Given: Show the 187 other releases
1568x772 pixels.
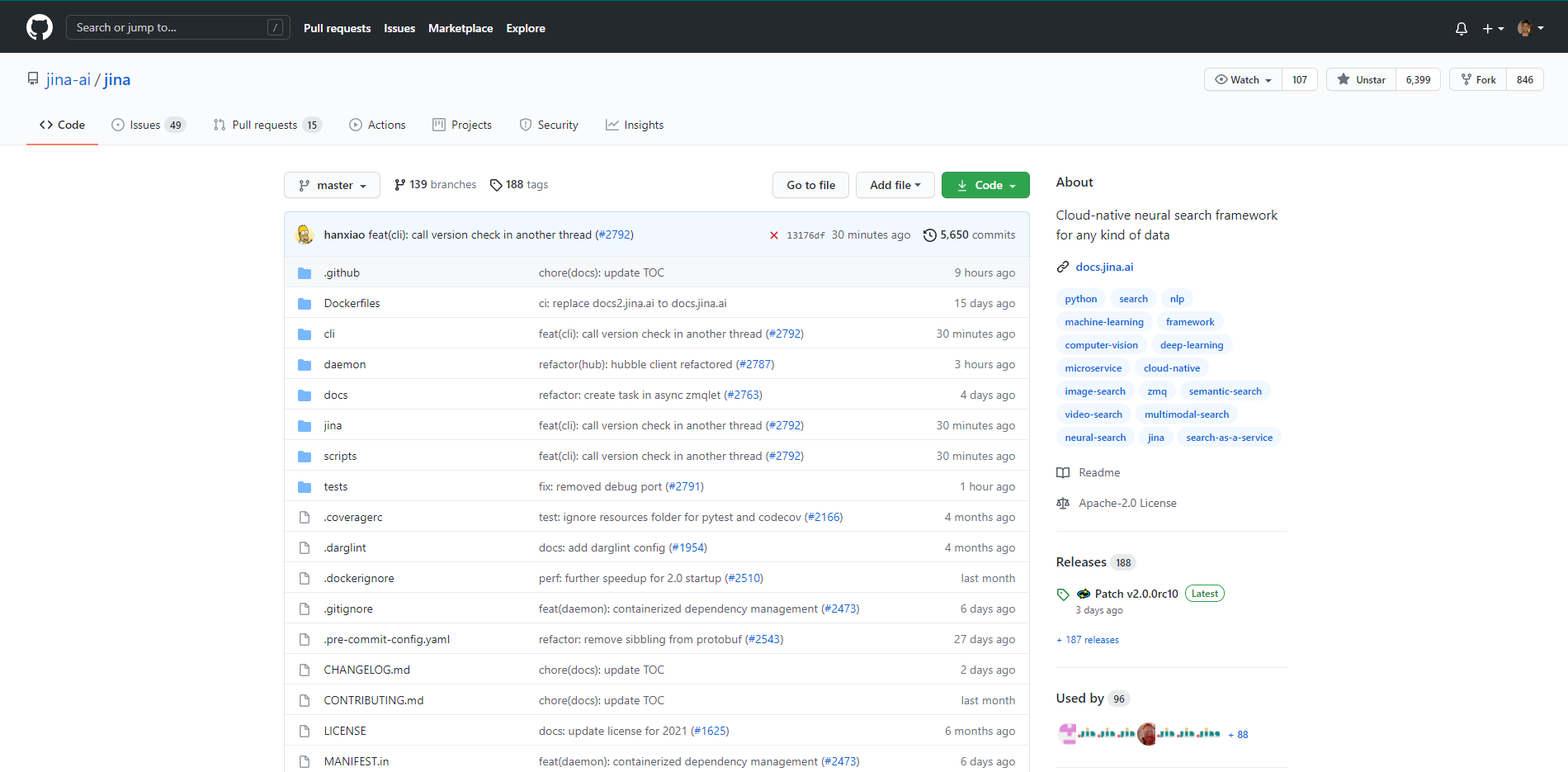Looking at the screenshot, I should [x=1088, y=640].
